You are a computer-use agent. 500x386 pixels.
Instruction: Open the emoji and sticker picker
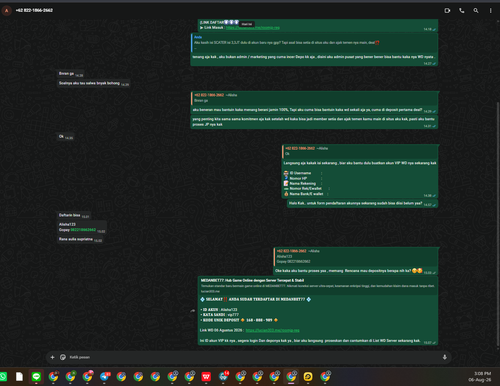click(x=63, y=357)
